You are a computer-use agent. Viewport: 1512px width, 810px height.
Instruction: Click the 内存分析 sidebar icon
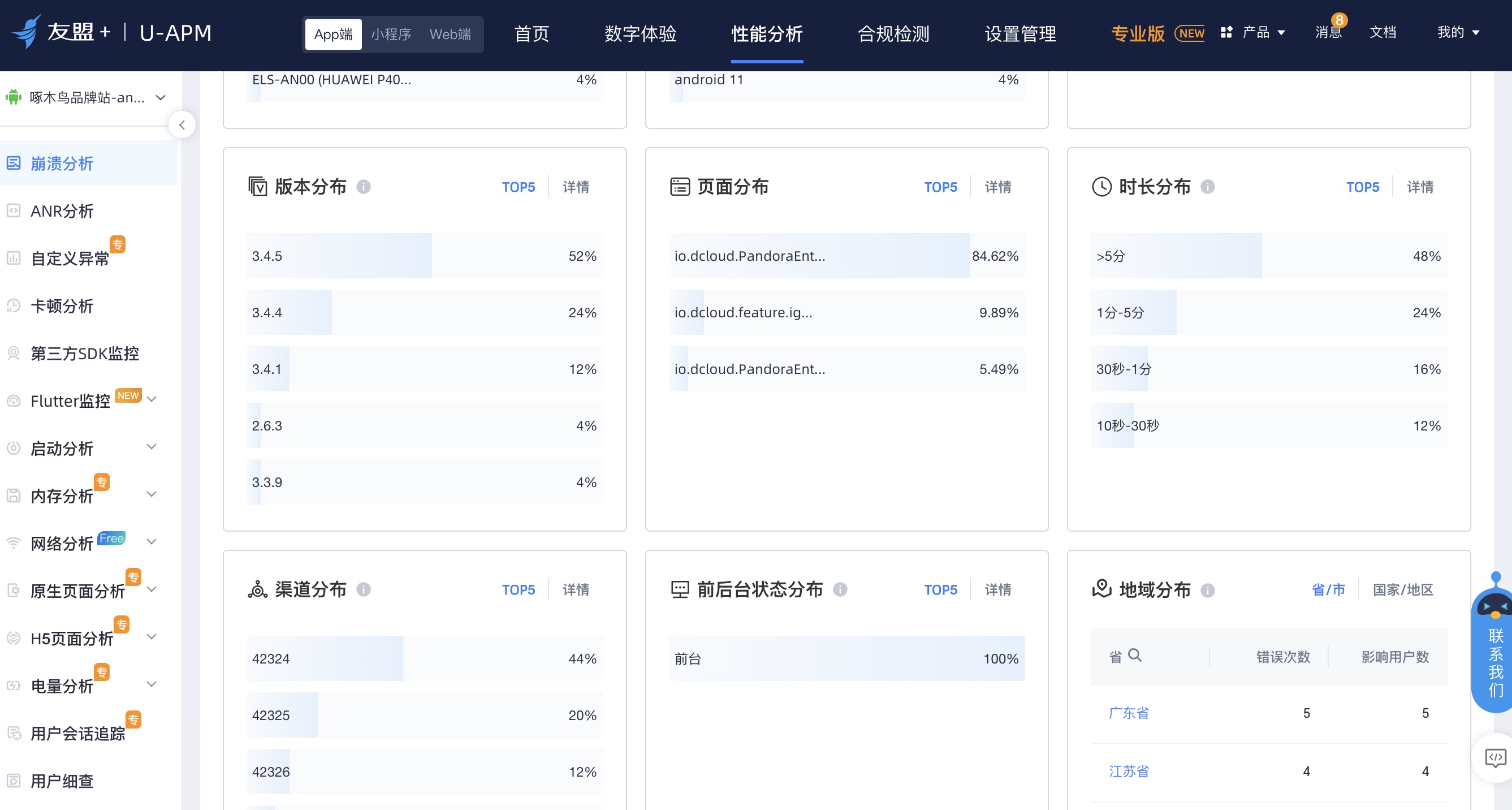pos(14,496)
